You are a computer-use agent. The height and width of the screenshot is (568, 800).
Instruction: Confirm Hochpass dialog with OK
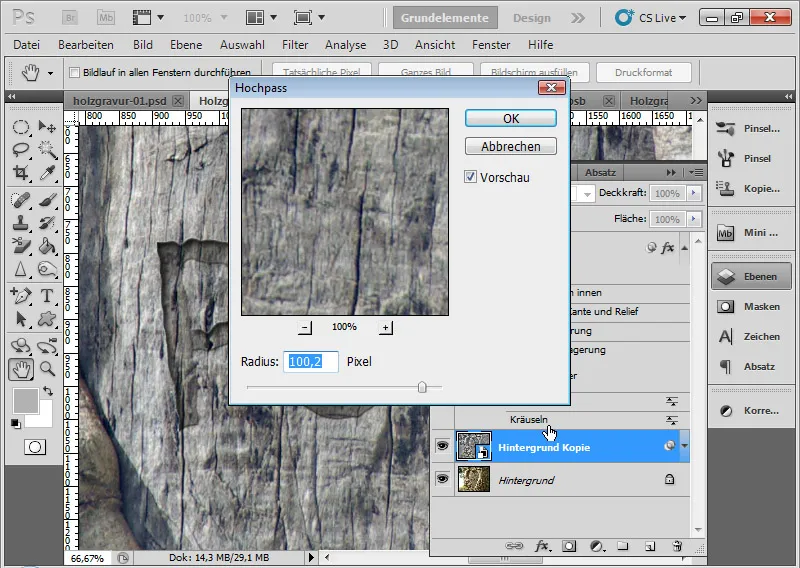[x=511, y=118]
